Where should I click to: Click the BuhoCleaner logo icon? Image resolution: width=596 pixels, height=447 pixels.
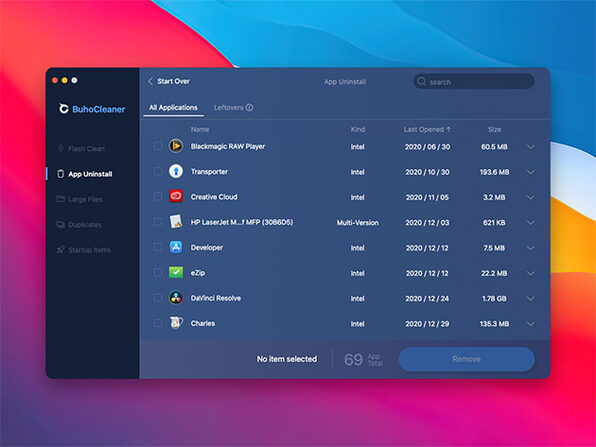pos(64,109)
